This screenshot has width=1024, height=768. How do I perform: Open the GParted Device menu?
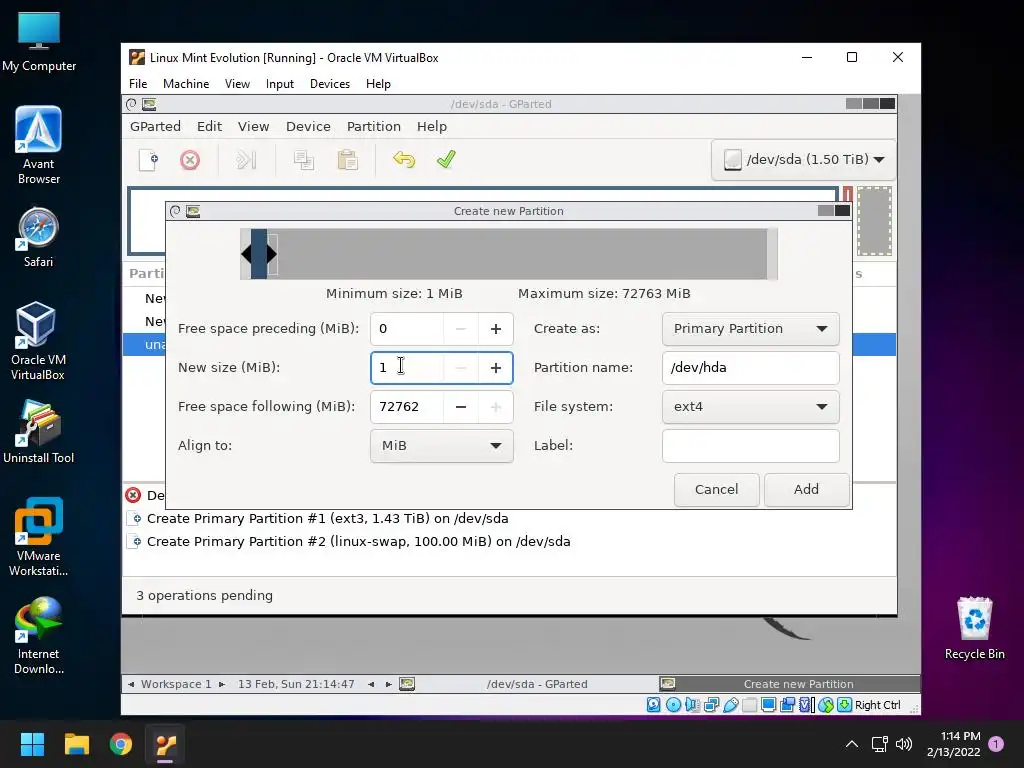tap(308, 127)
